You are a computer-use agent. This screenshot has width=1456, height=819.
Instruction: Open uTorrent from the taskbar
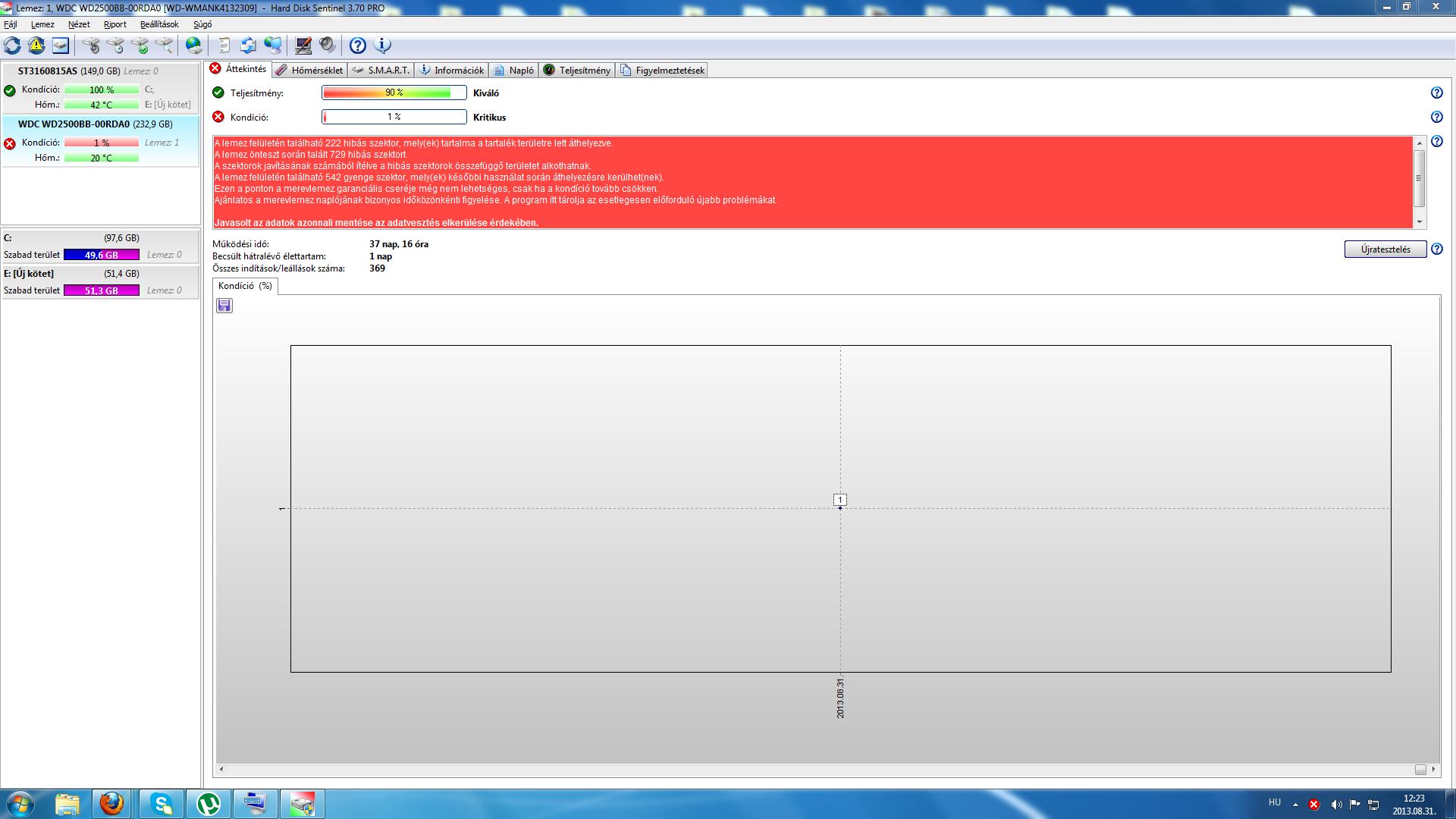[209, 803]
